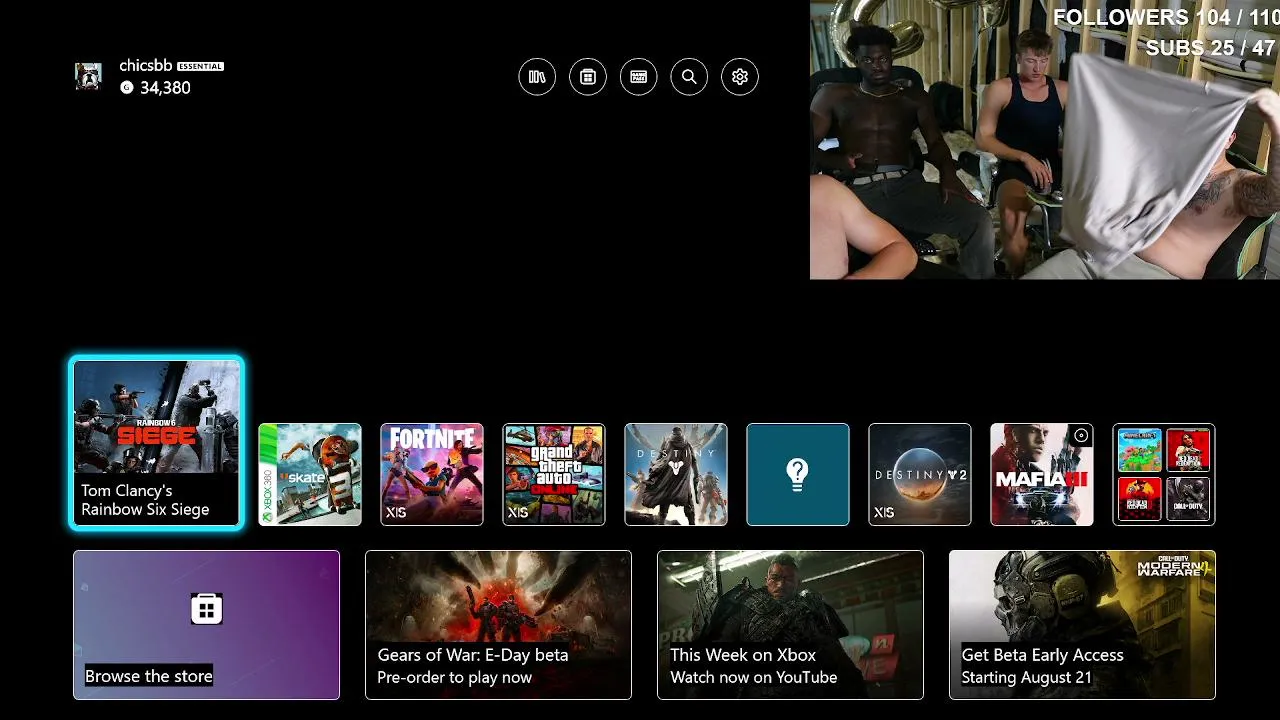Select the chicsbb profile avatar
Viewport: 1280px width, 720px height.
tap(88, 77)
